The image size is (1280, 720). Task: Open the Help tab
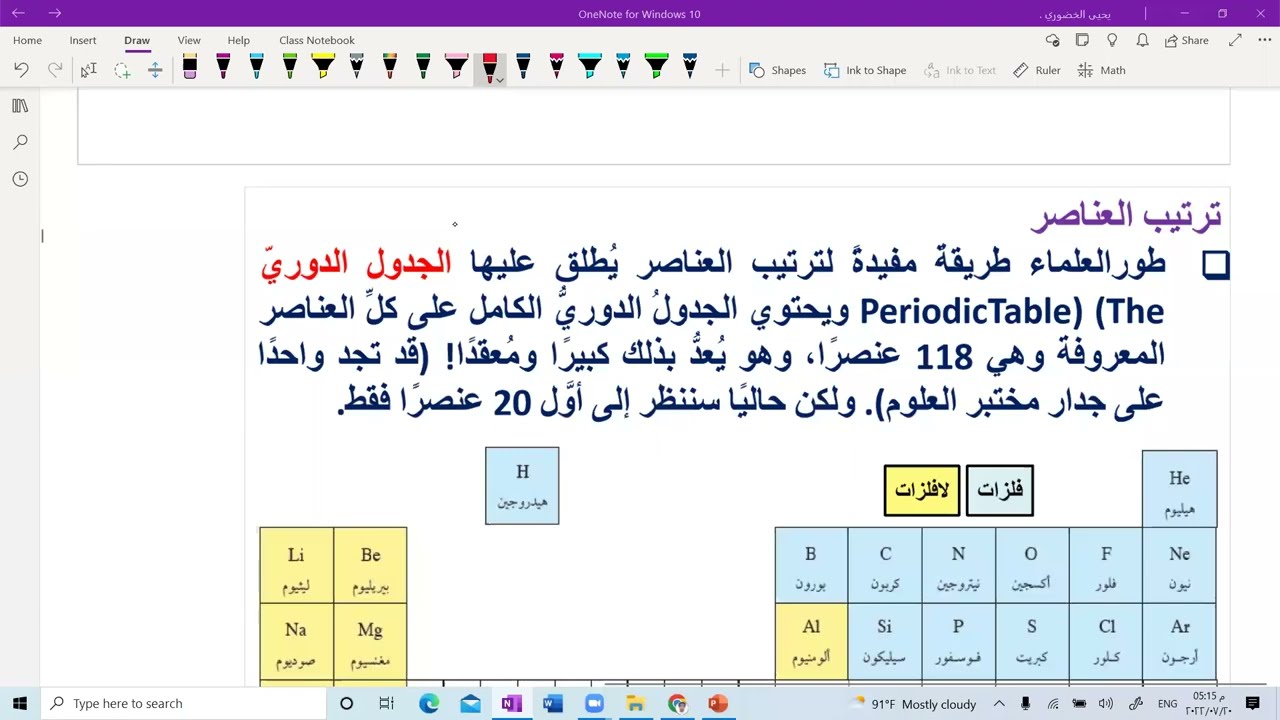coord(238,40)
